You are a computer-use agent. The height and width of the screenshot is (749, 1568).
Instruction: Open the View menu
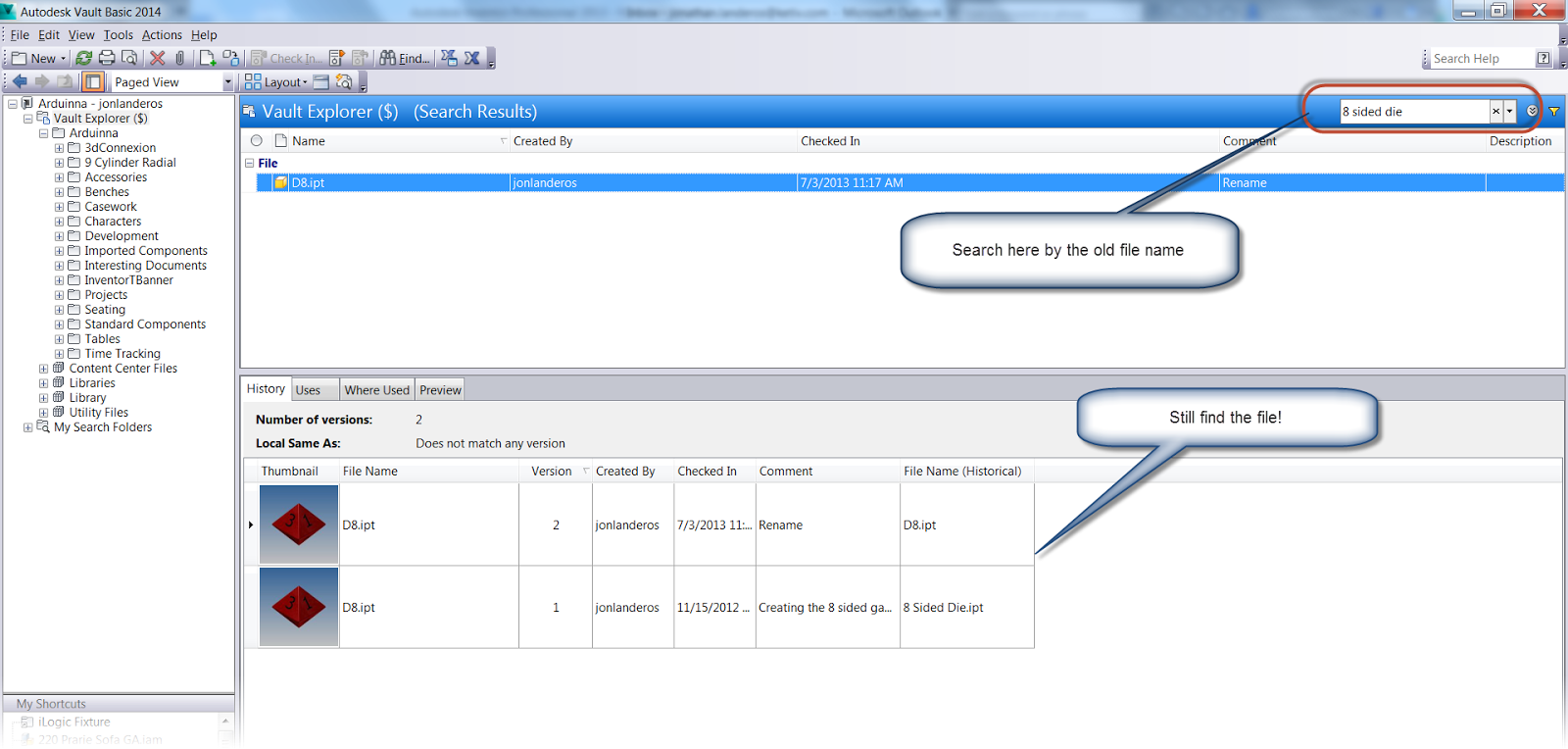point(81,34)
